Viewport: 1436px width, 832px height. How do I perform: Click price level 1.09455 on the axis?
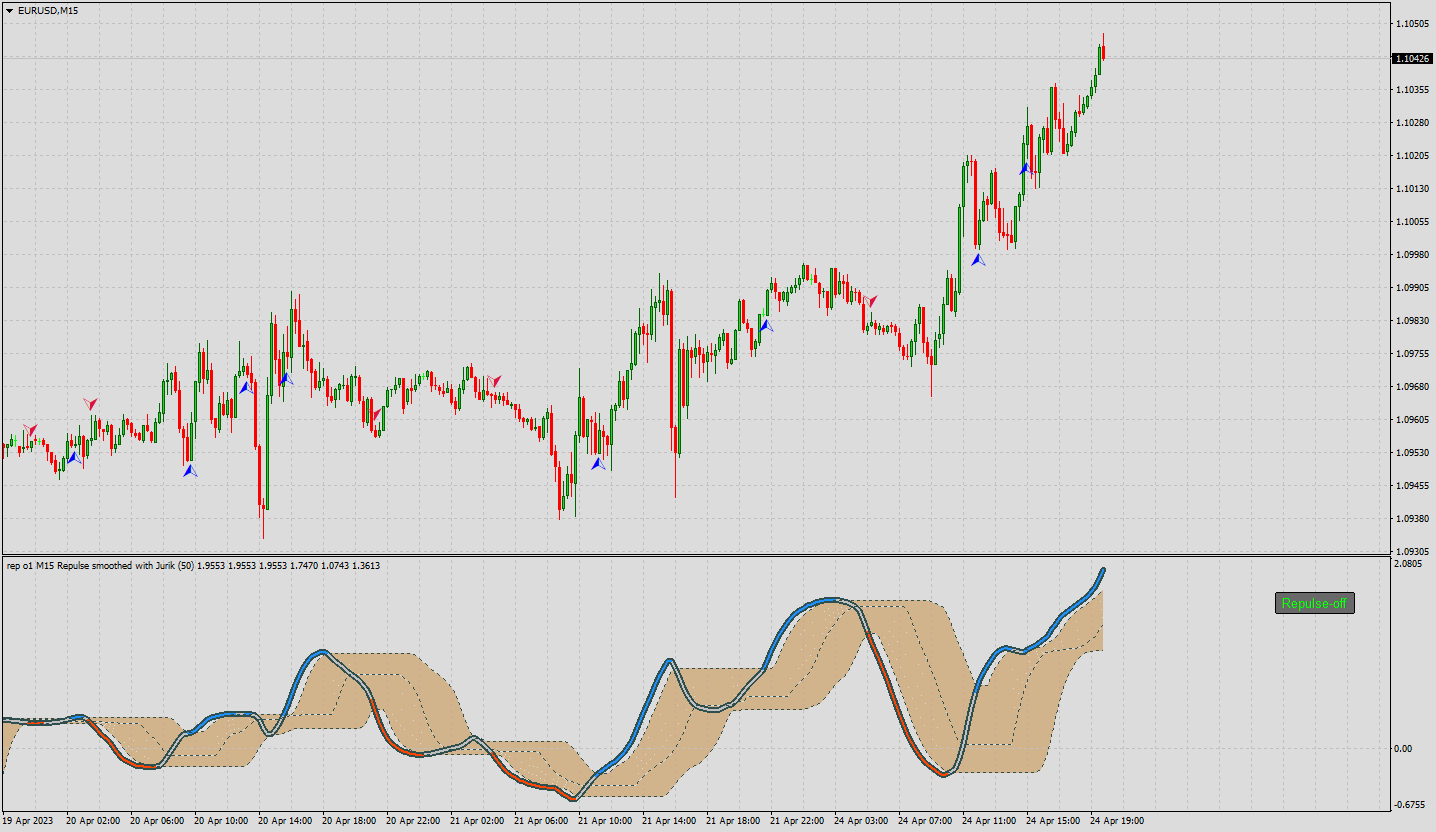[x=1412, y=486]
